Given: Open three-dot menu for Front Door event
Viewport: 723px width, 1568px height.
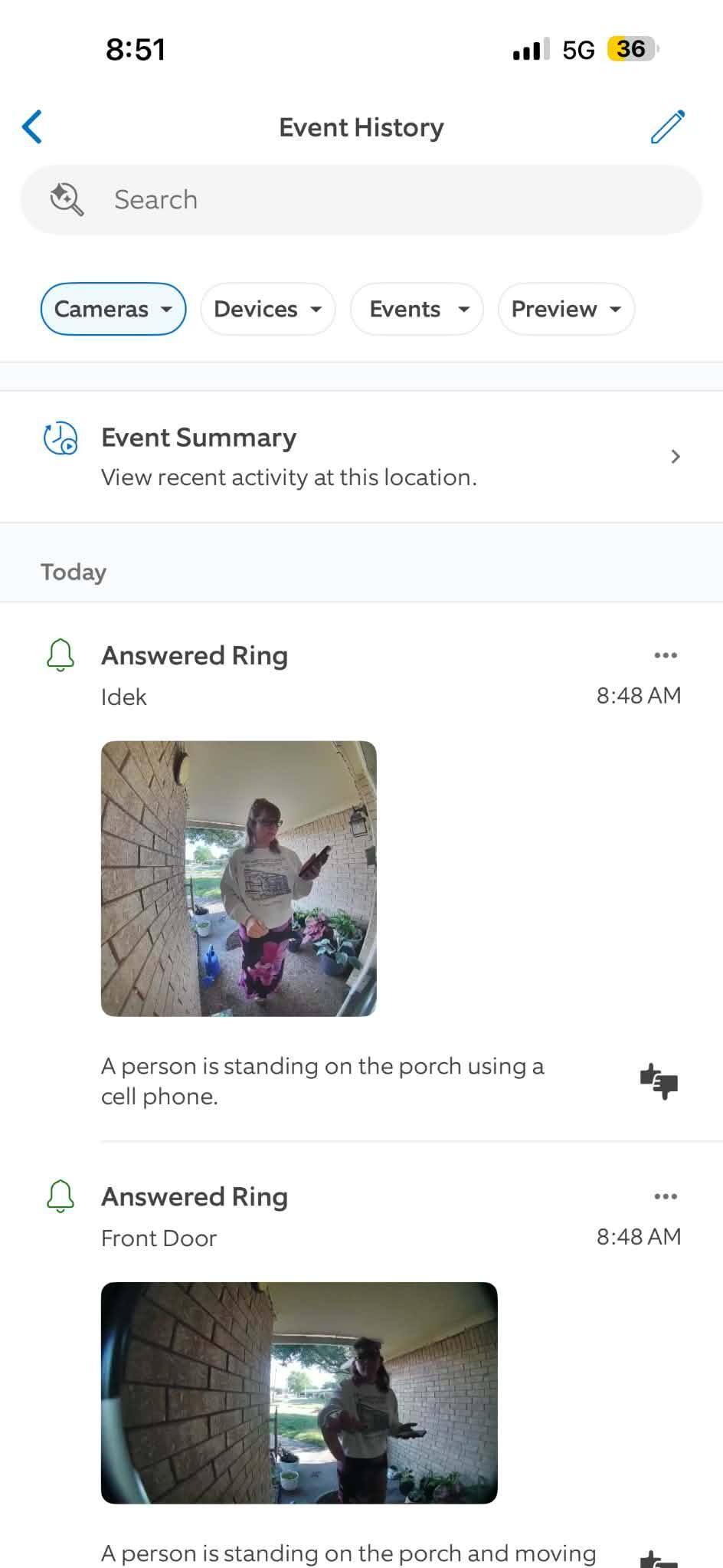Looking at the screenshot, I should 666,1196.
